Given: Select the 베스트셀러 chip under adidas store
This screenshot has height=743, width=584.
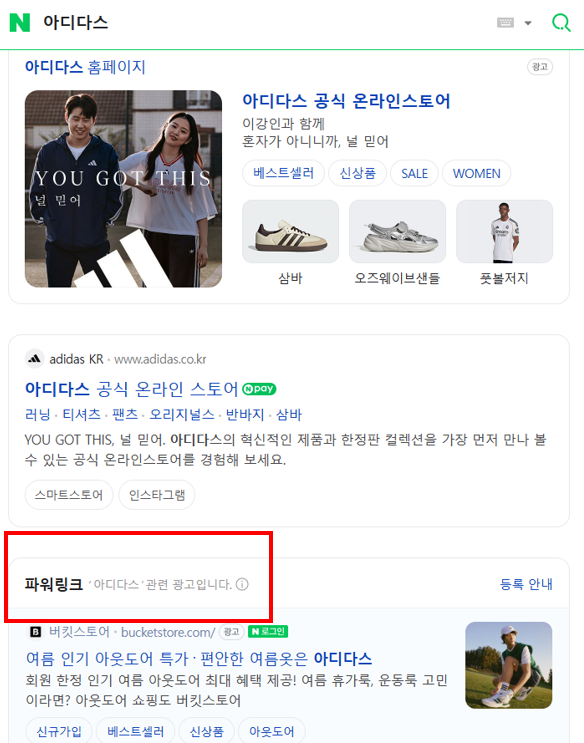Looking at the screenshot, I should (x=283, y=173).
